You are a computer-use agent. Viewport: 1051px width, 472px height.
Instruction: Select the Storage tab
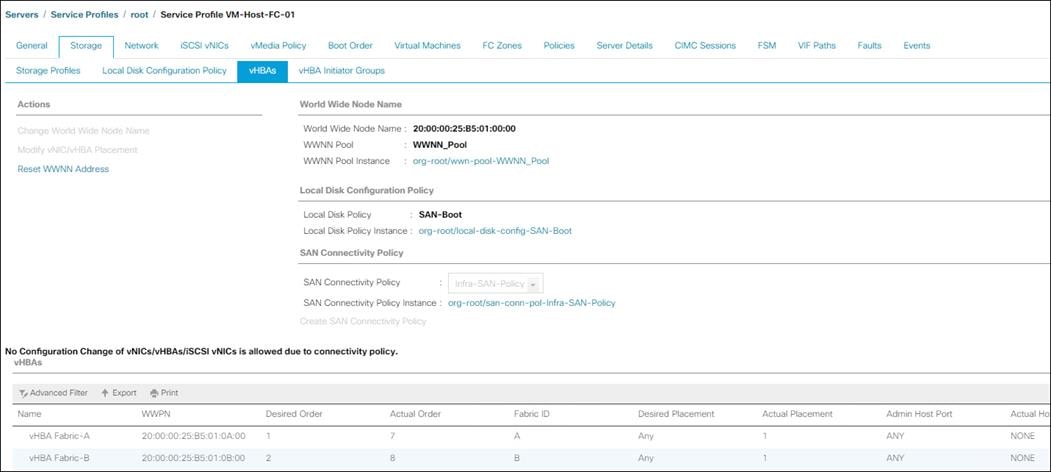(x=86, y=46)
